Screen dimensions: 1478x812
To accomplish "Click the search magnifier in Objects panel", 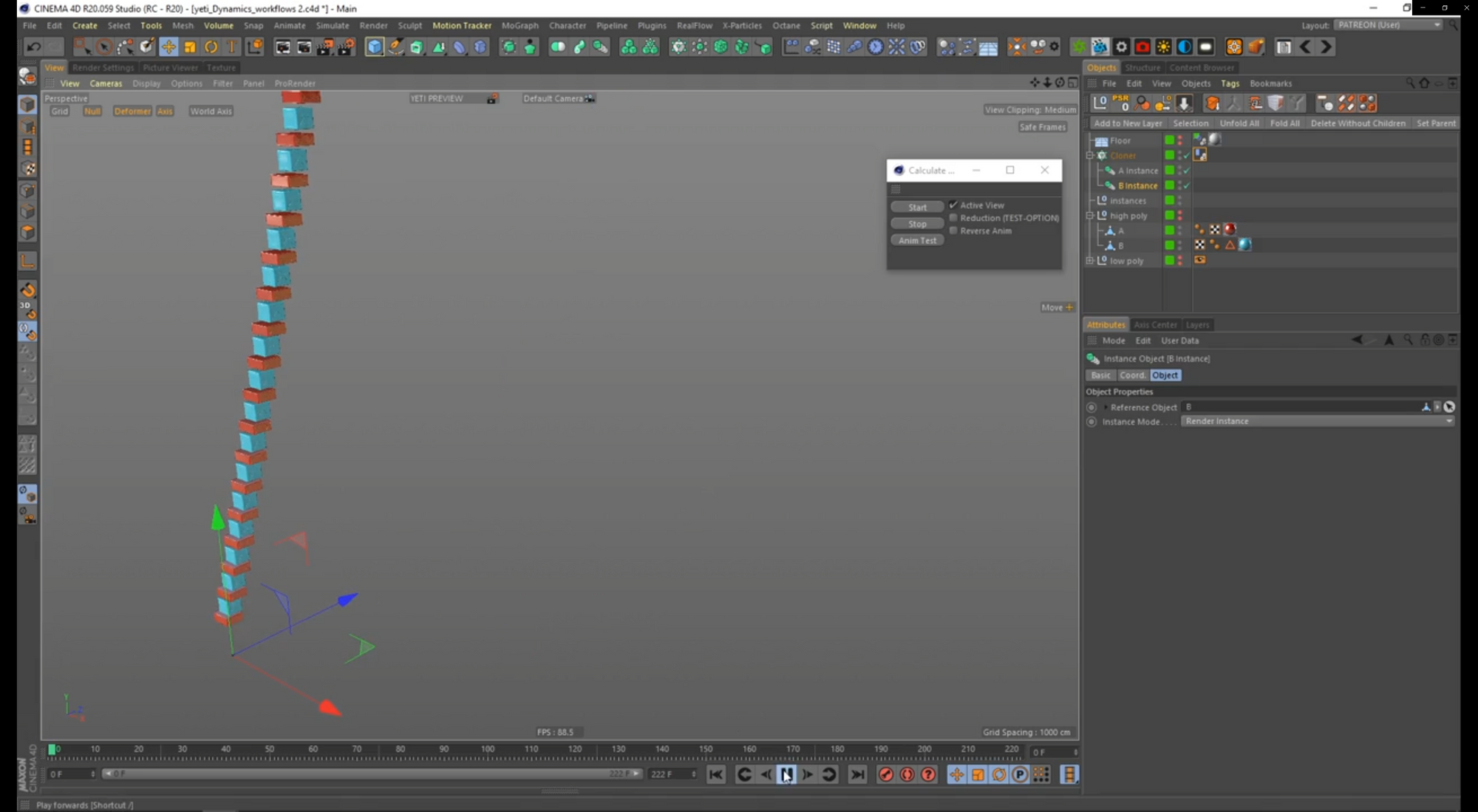I will tap(1410, 83).
